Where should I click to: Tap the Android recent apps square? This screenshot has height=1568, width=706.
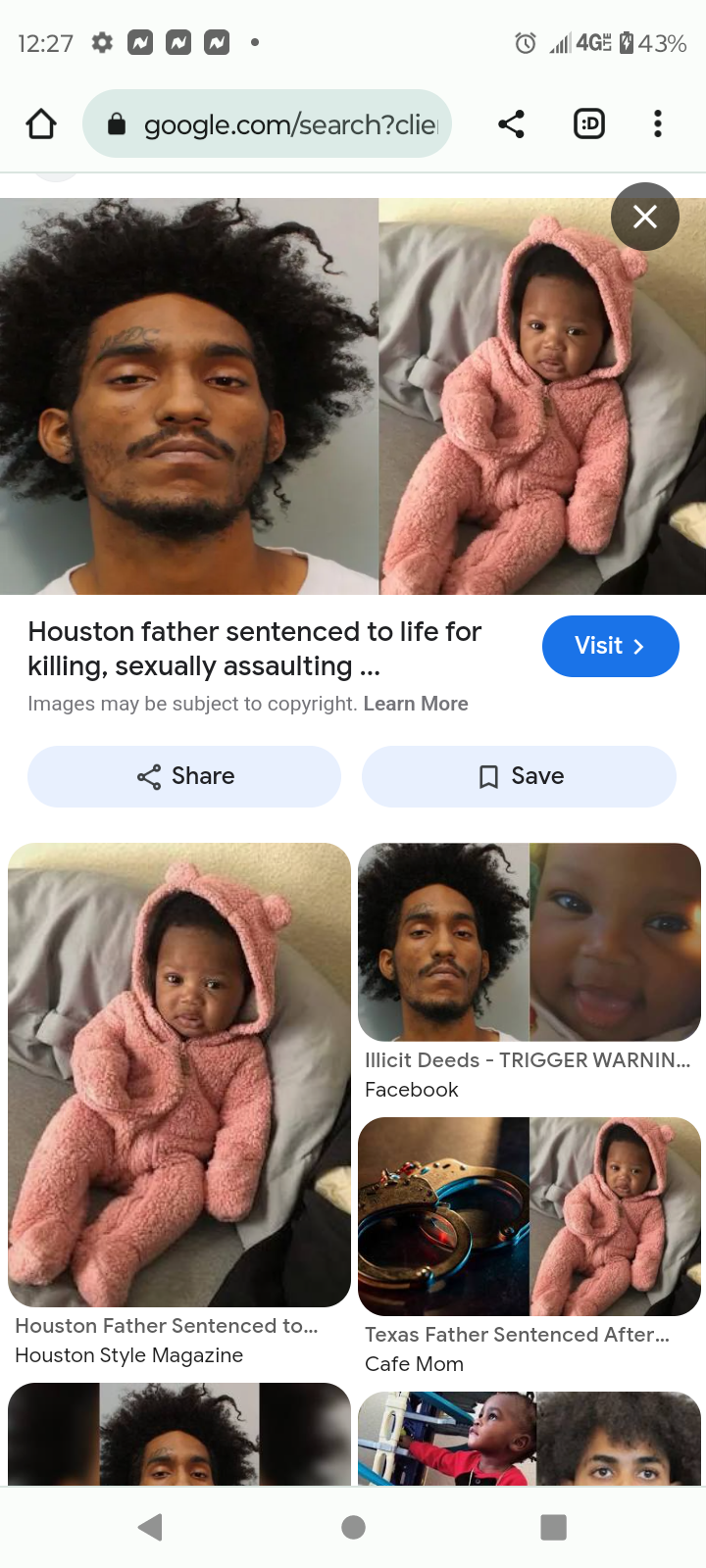pos(554,1527)
